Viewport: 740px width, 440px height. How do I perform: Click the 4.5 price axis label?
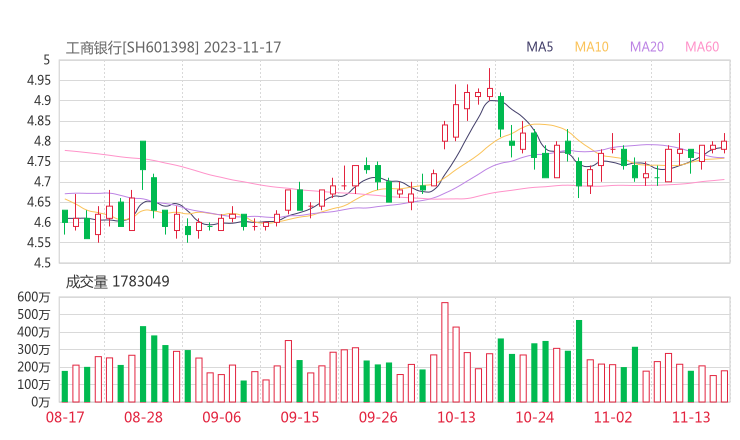(42, 262)
